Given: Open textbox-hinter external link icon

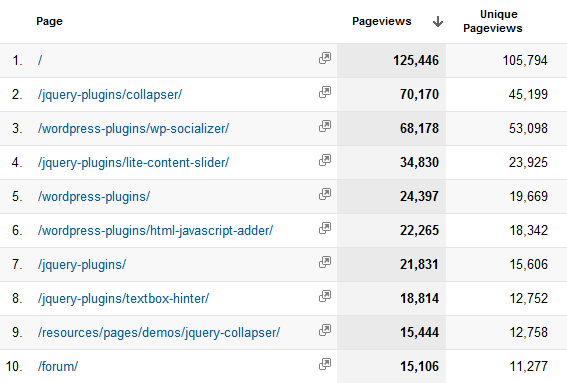Looking at the screenshot, I should pos(325,296).
